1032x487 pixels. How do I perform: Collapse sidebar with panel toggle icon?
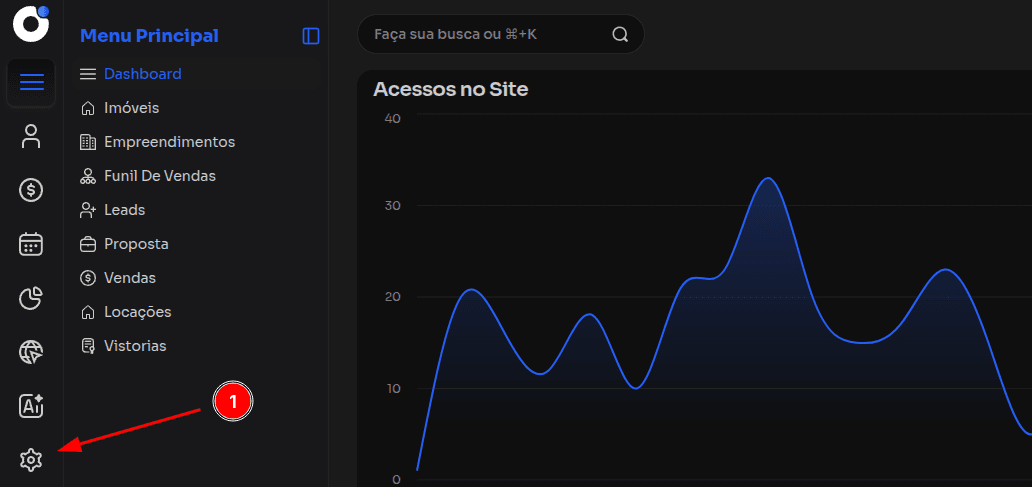tap(311, 36)
